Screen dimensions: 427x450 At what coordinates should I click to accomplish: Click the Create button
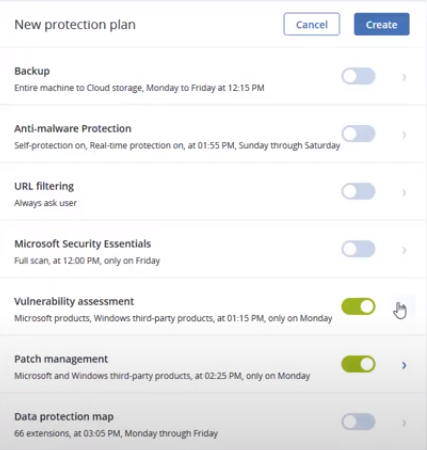tap(382, 24)
